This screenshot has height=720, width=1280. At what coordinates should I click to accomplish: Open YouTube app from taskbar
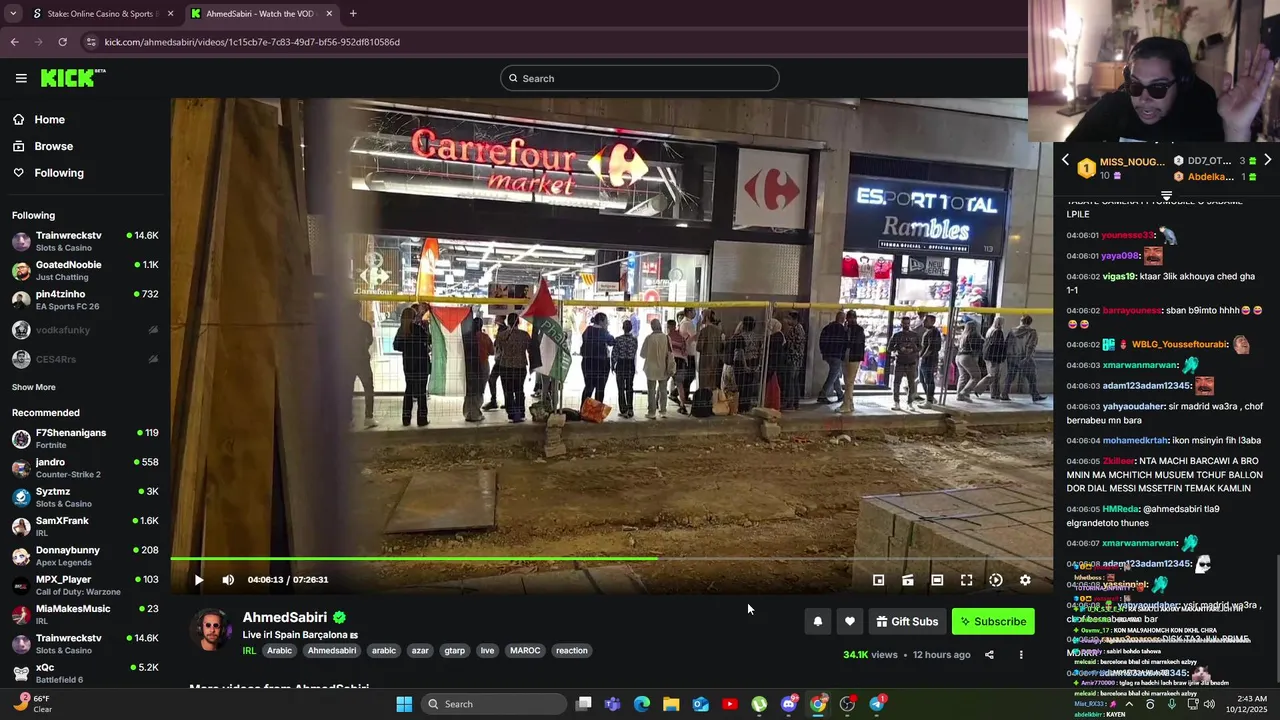point(730,704)
